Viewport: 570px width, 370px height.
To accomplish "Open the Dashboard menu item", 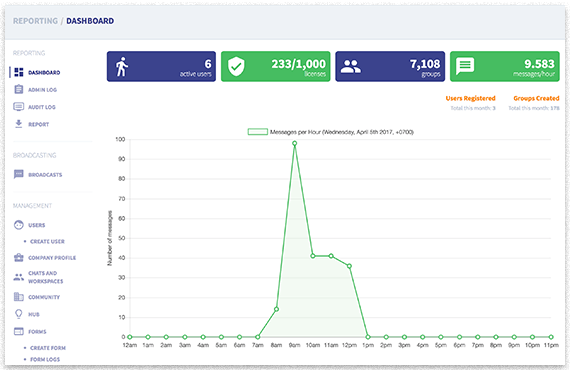I will (44, 72).
